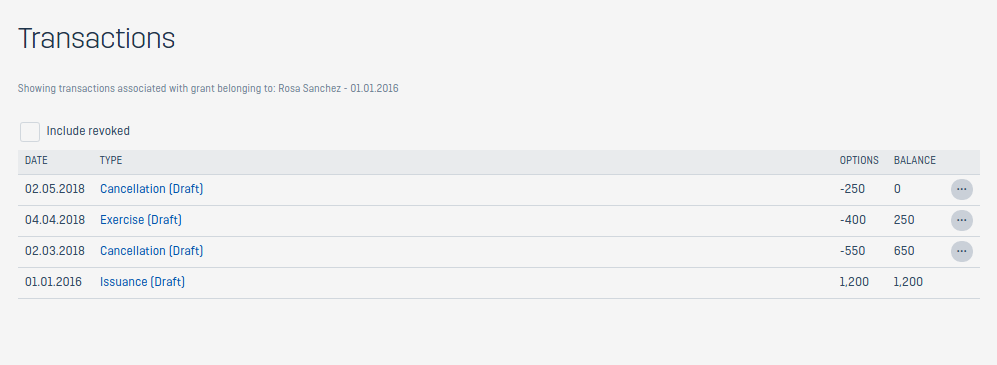Click the 1,200 balance value in Issuance row

(908, 282)
